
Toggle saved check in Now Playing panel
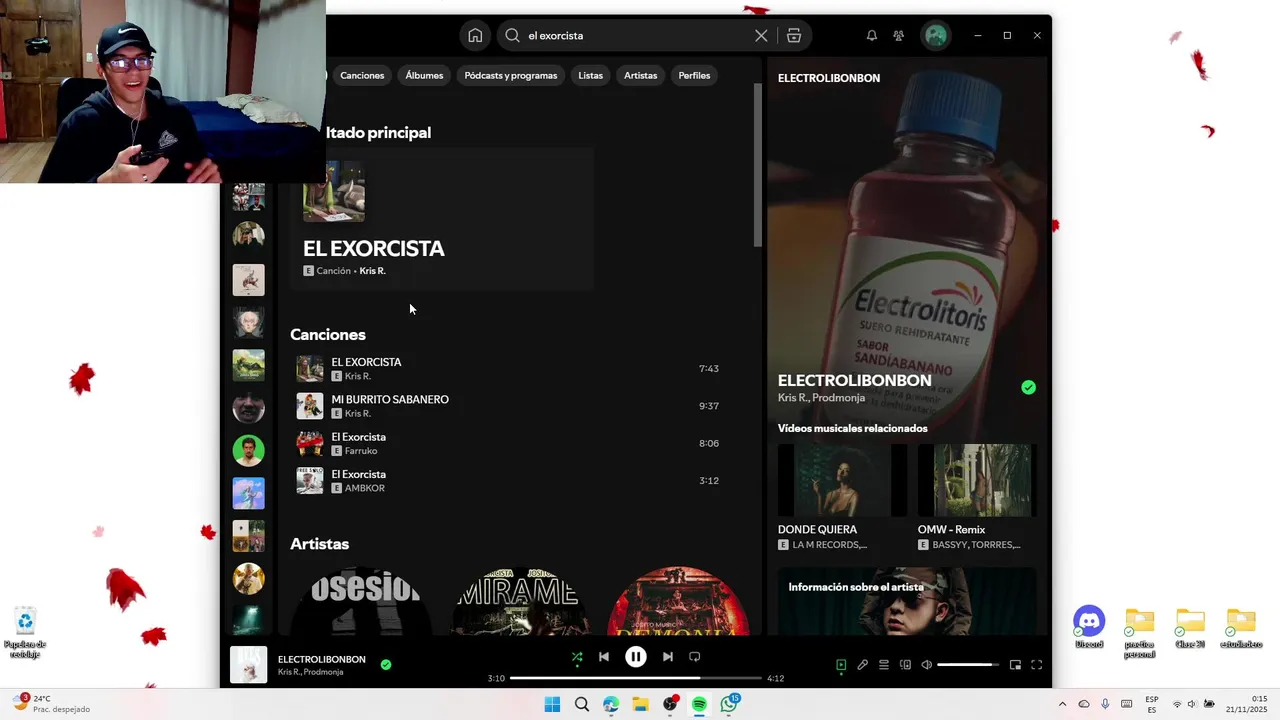[x=1028, y=388]
